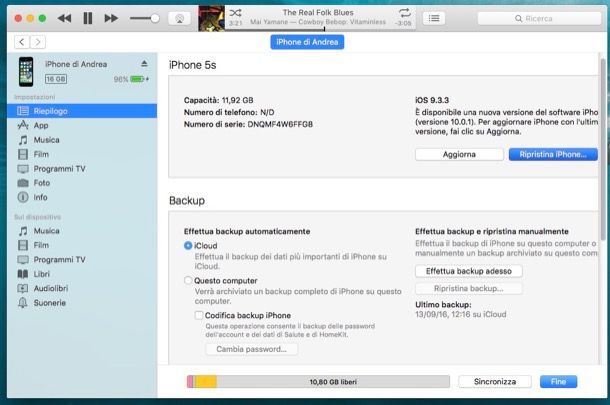The height and width of the screenshot is (405, 610).
Task: Skip back to the previous track
Action: pos(65,18)
